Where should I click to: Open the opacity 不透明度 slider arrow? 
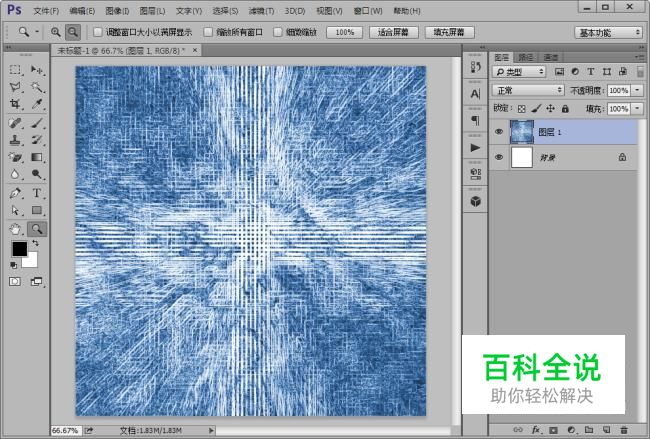click(637, 90)
